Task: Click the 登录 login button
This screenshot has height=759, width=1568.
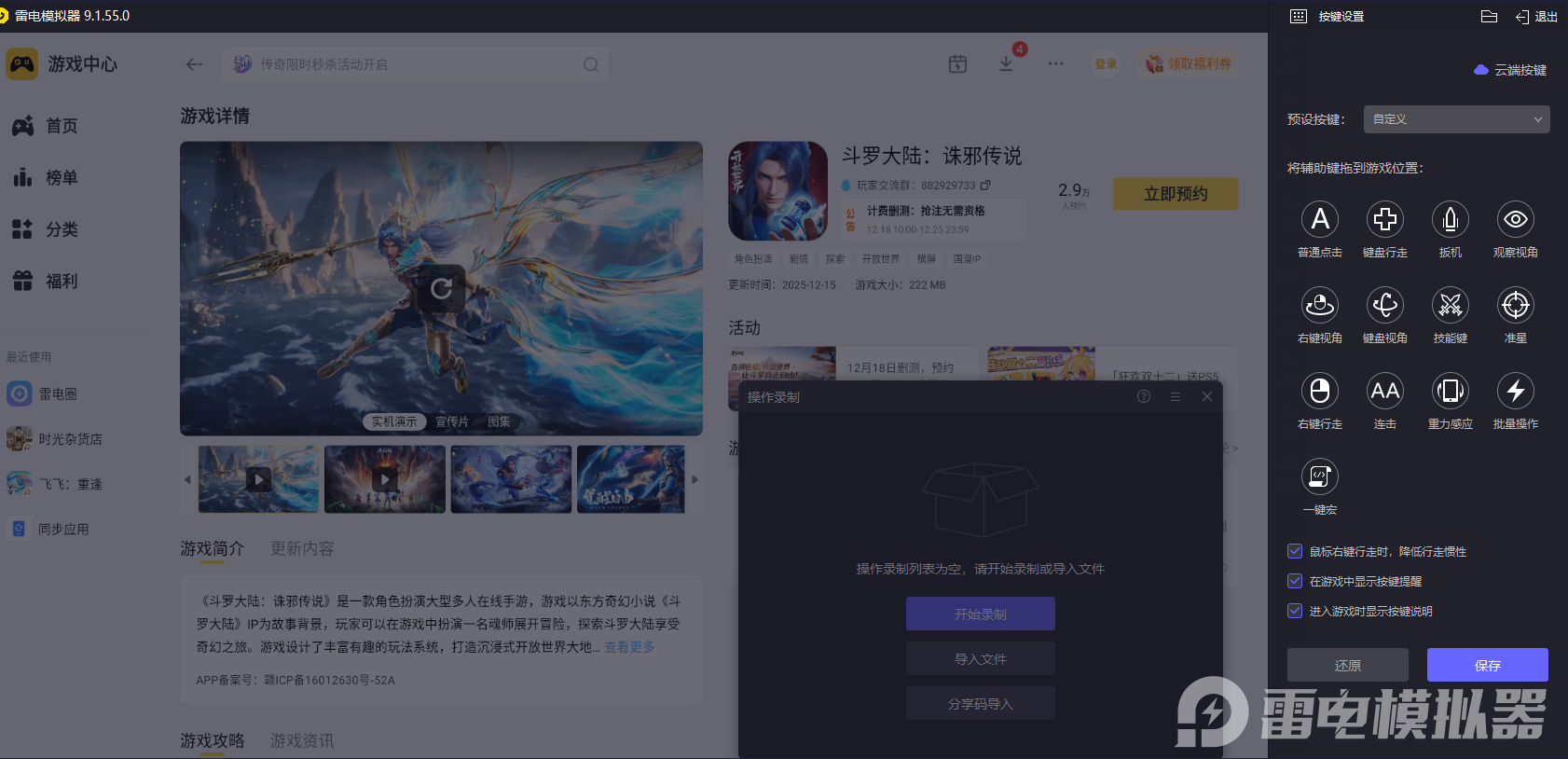Action: 1106,64
